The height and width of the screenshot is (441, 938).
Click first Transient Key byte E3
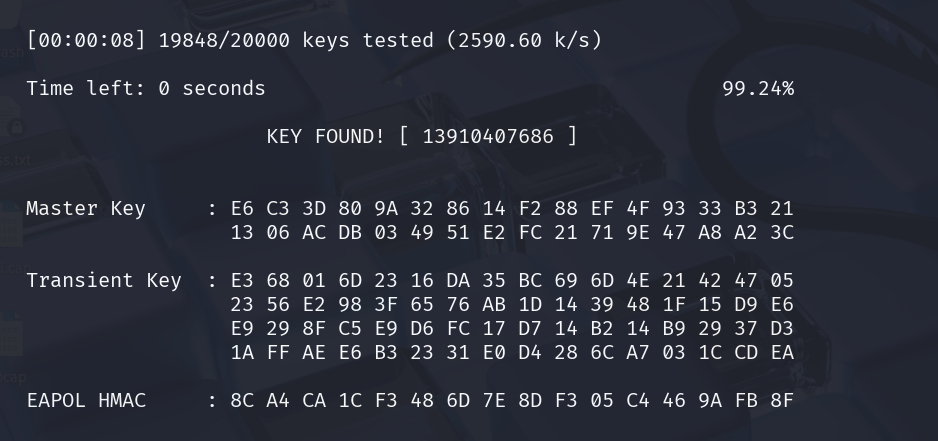pos(242,281)
